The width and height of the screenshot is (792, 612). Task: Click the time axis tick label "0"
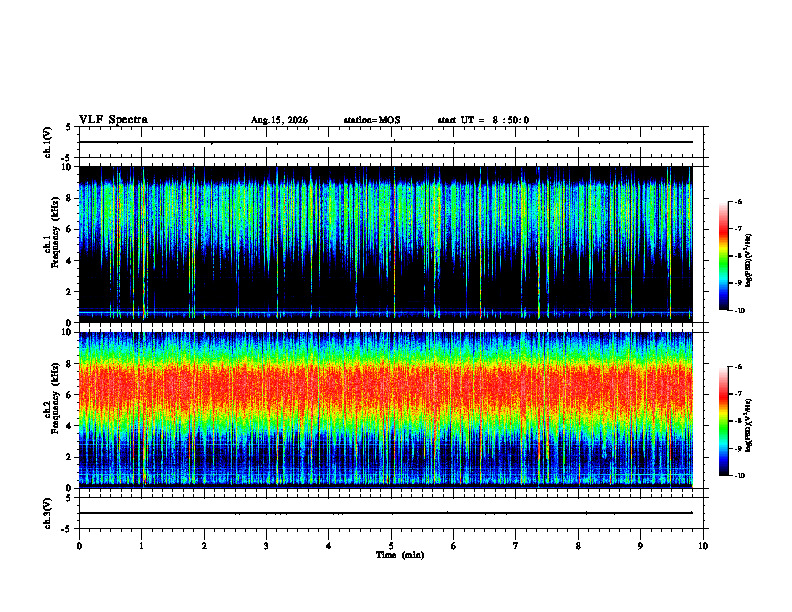79,546
